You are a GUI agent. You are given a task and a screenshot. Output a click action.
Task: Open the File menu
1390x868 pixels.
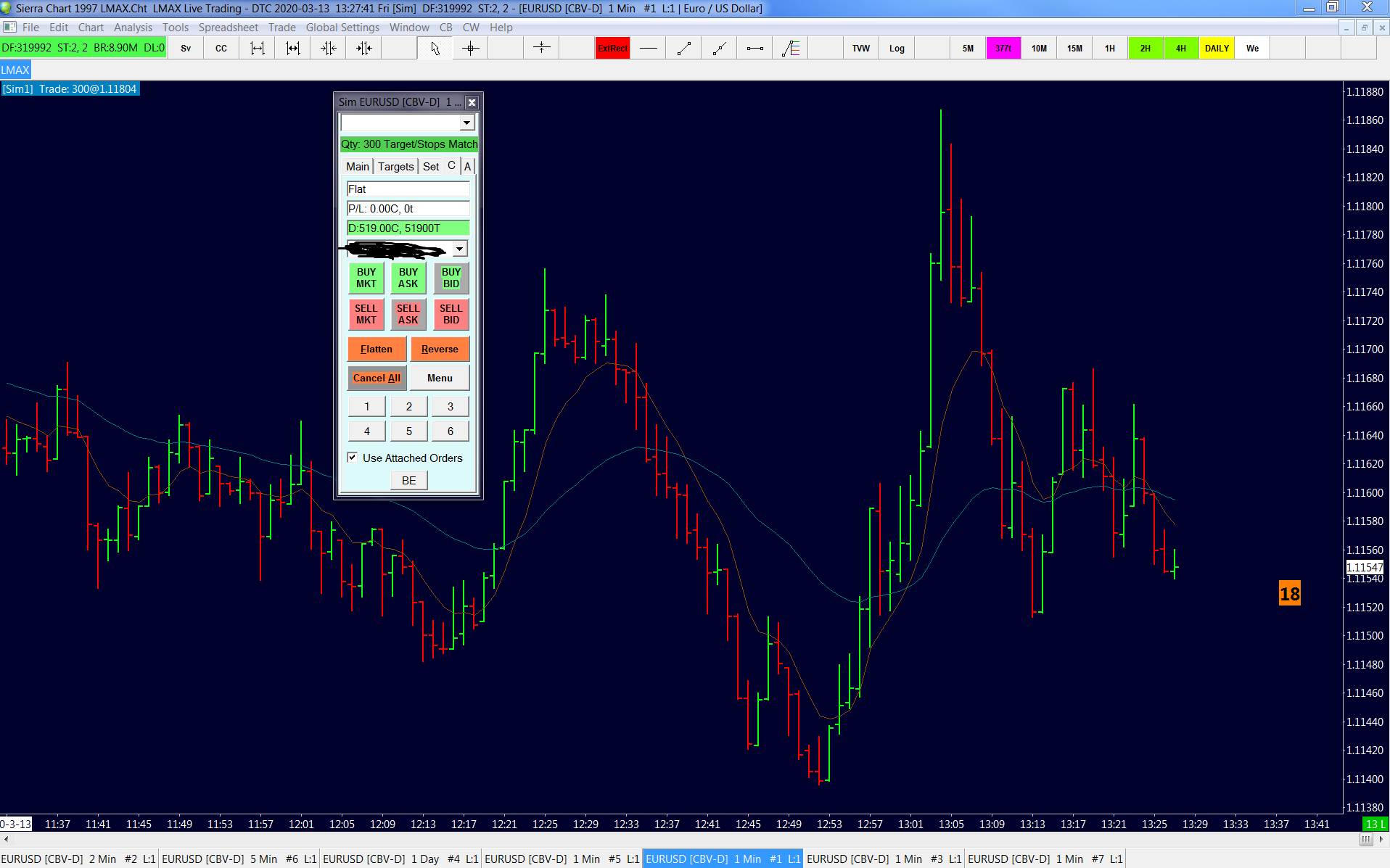30,28
